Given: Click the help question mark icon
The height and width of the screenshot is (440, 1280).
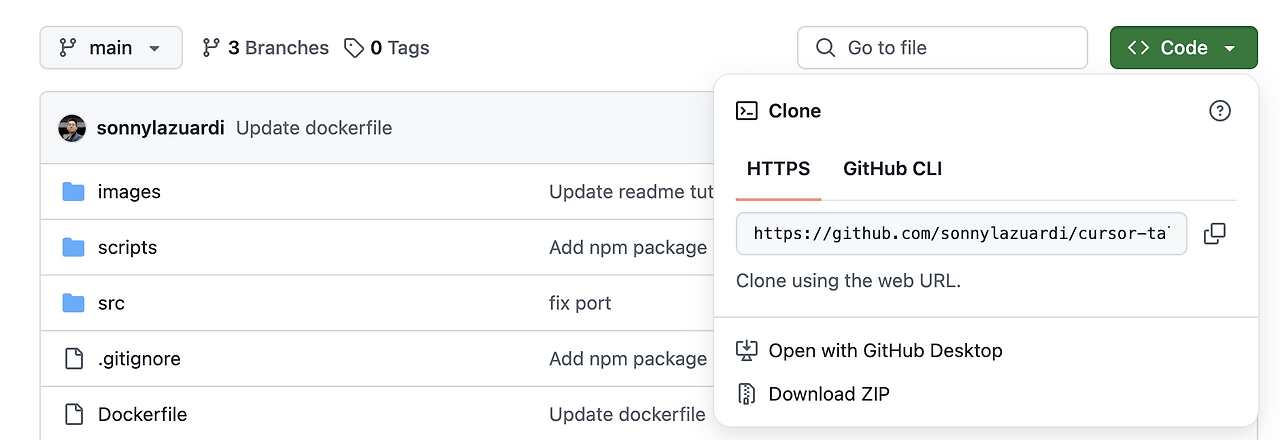Looking at the screenshot, I should (x=1219, y=111).
